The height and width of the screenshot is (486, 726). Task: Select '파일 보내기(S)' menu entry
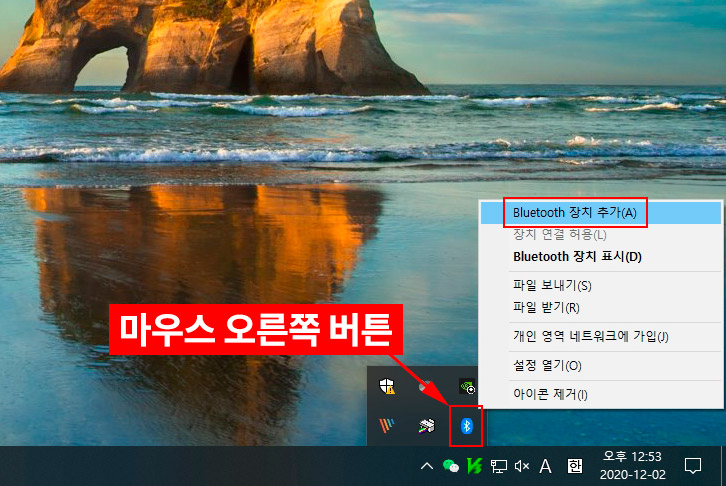[601, 286]
